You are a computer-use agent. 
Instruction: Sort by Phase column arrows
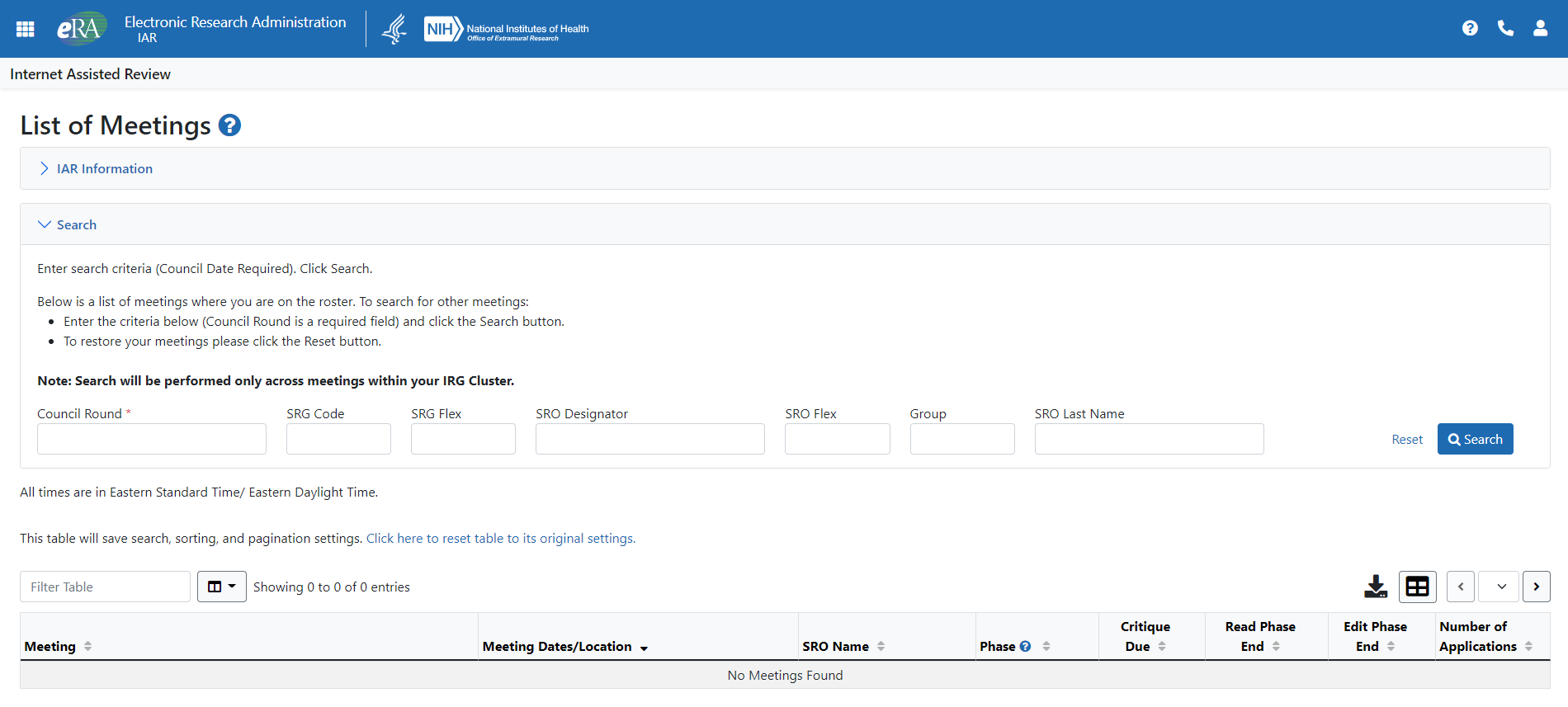1046,647
